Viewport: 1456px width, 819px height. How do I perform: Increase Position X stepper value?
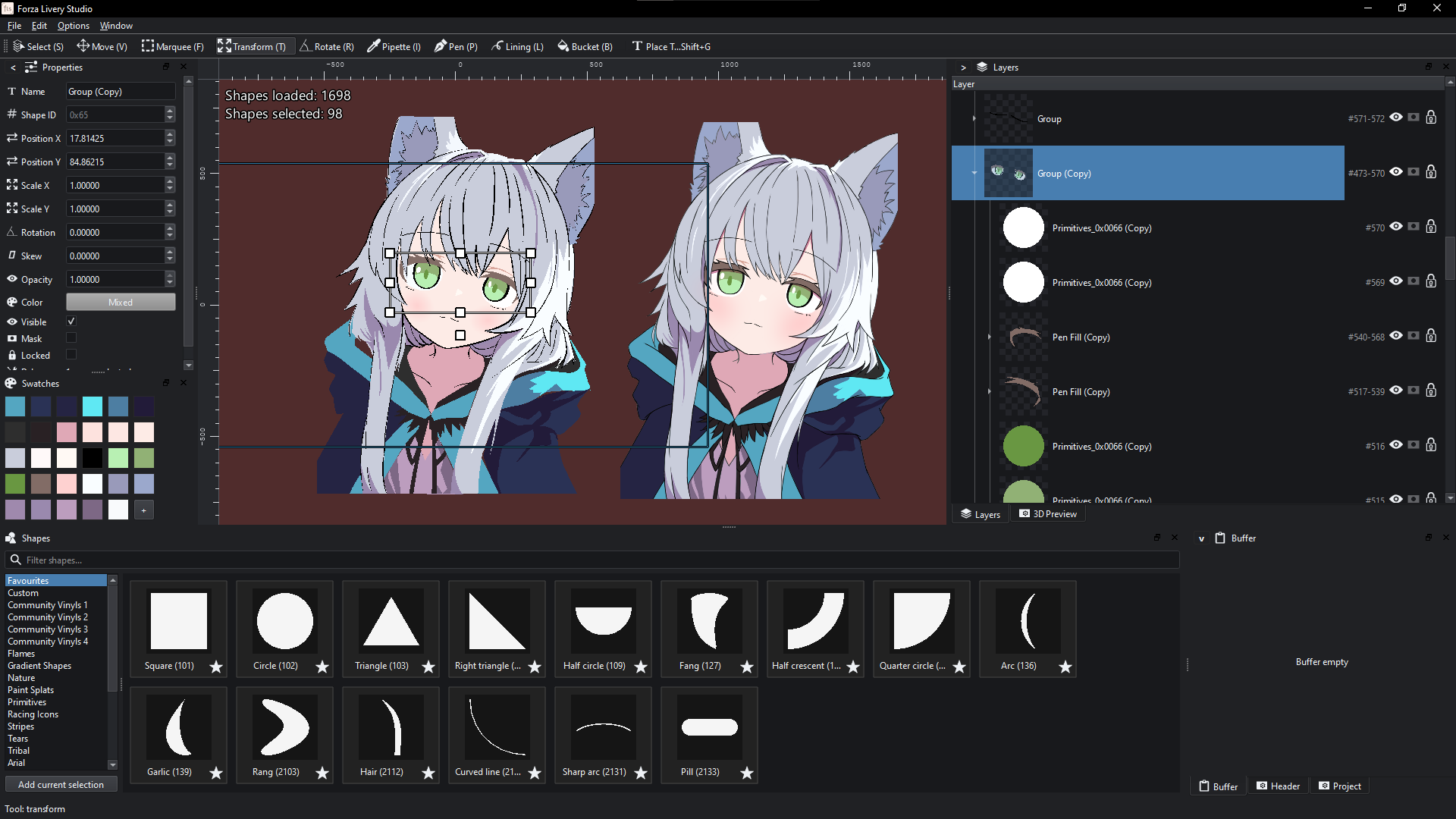click(170, 134)
